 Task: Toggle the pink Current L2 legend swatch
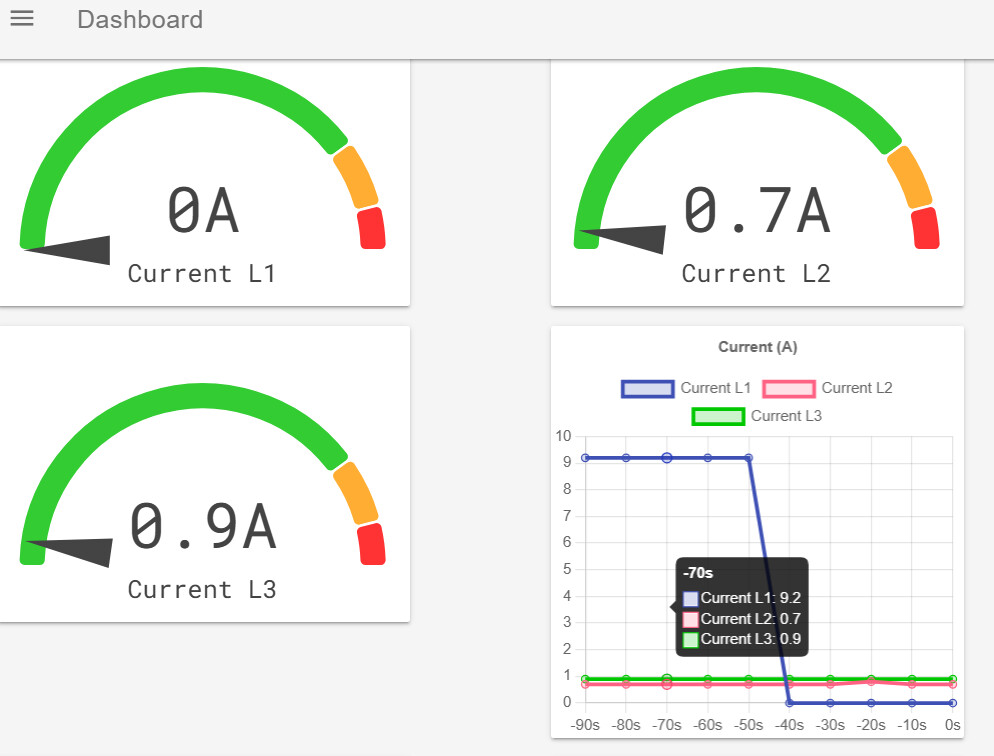click(789, 389)
